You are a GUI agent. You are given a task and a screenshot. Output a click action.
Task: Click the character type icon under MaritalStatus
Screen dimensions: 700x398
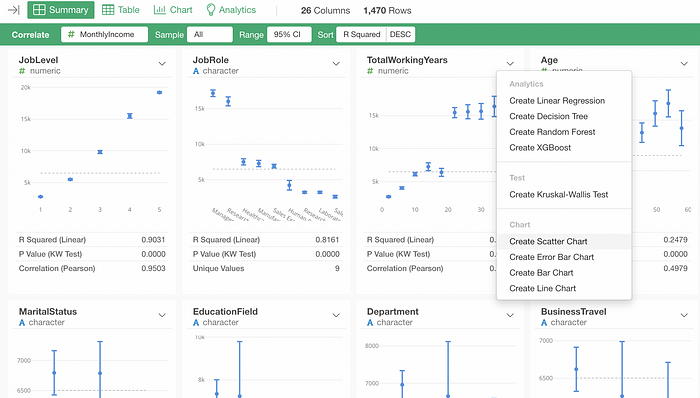point(22,323)
